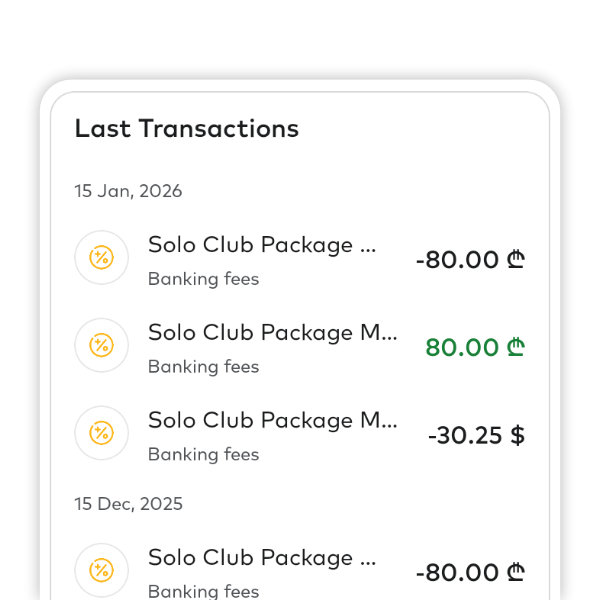Click Banking fees label of -30.25 $ transaction
Screen dimensions: 600x600
tap(203, 454)
